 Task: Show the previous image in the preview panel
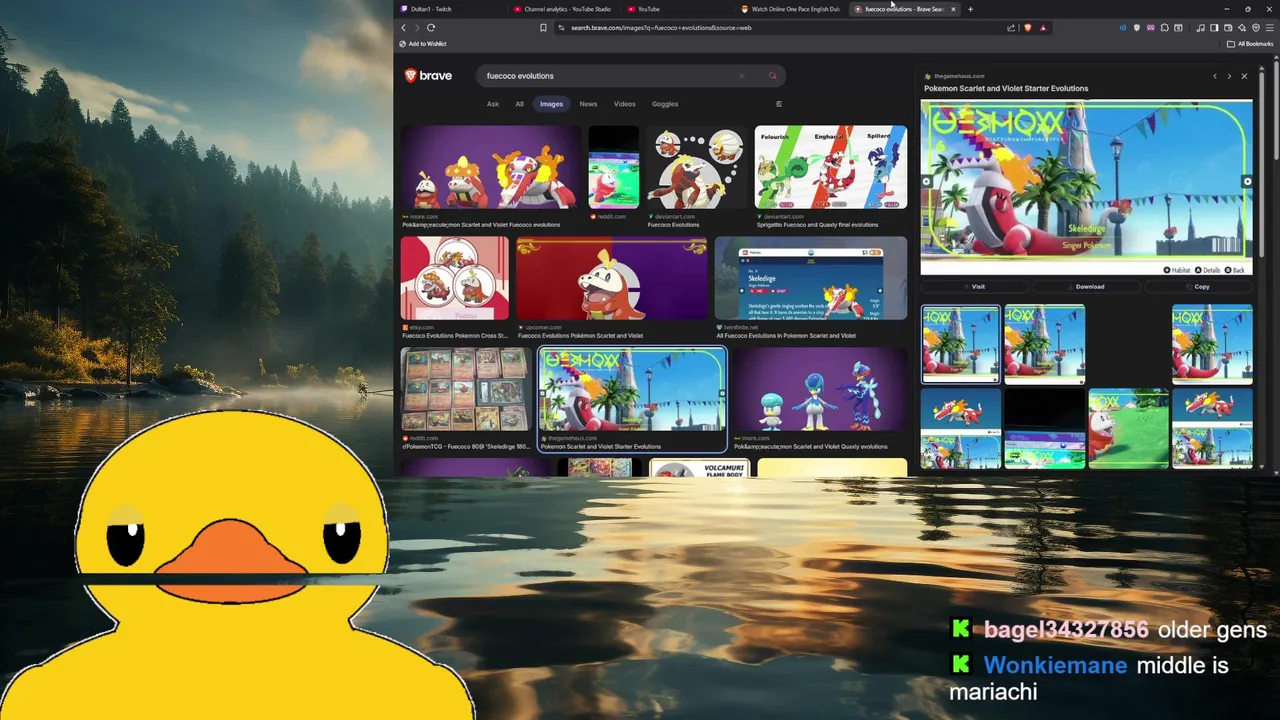(x=1215, y=76)
